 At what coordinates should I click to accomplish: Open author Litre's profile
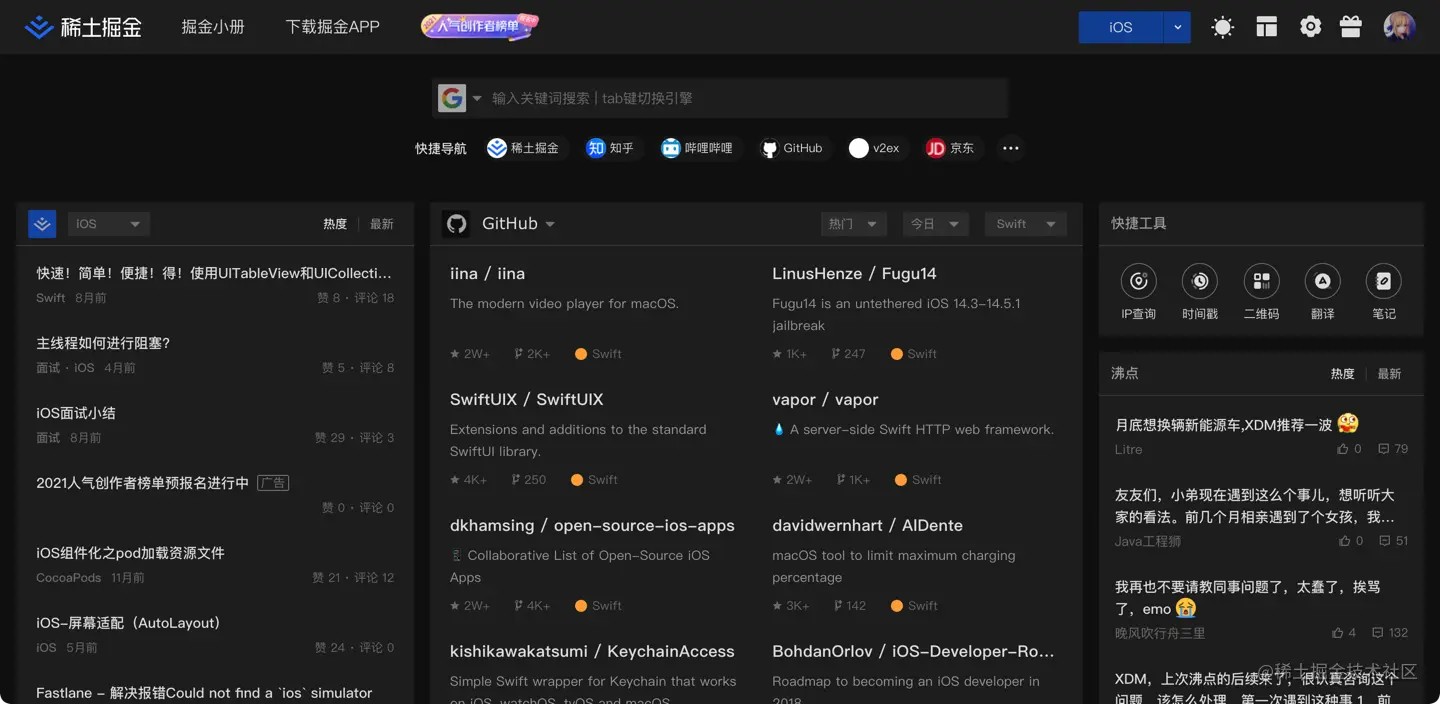click(x=1128, y=449)
